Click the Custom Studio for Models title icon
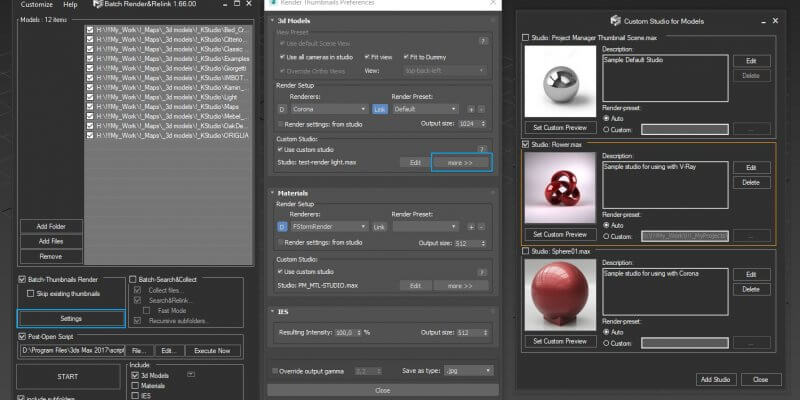 click(x=615, y=21)
